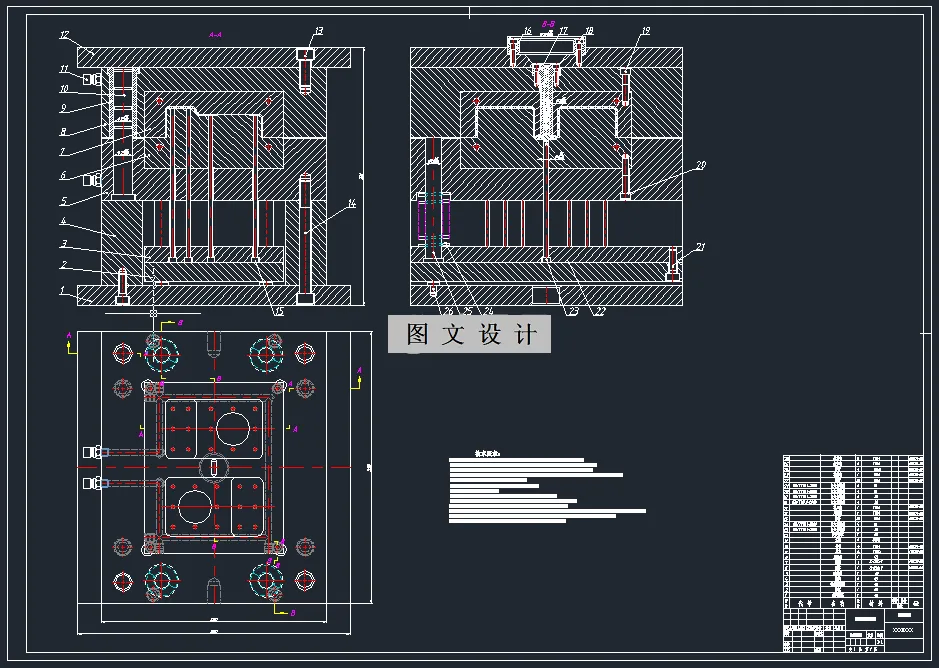The height and width of the screenshot is (668, 939).
Task: Click part balloon number 14
Action: point(352,204)
